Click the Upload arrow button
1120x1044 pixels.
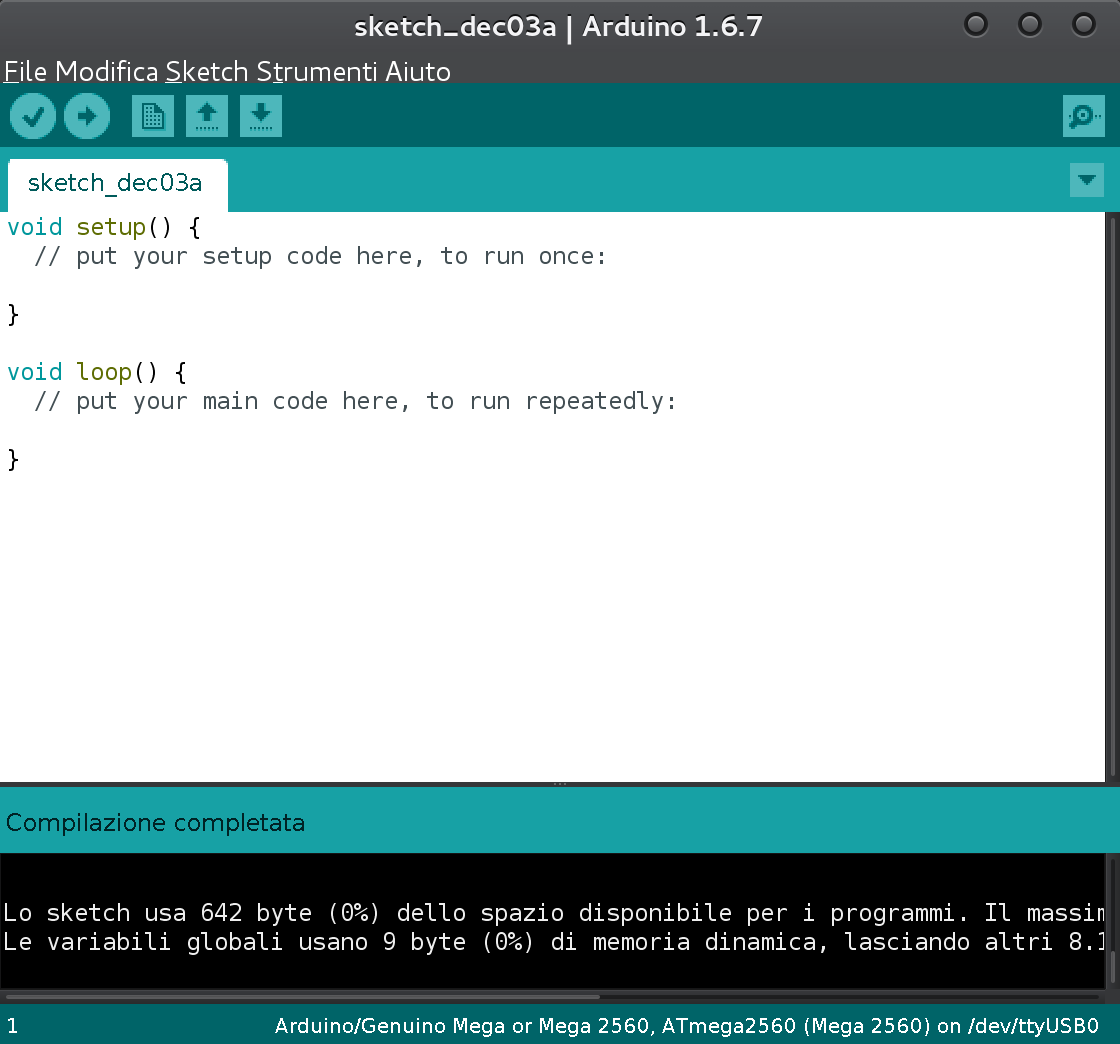(87, 116)
